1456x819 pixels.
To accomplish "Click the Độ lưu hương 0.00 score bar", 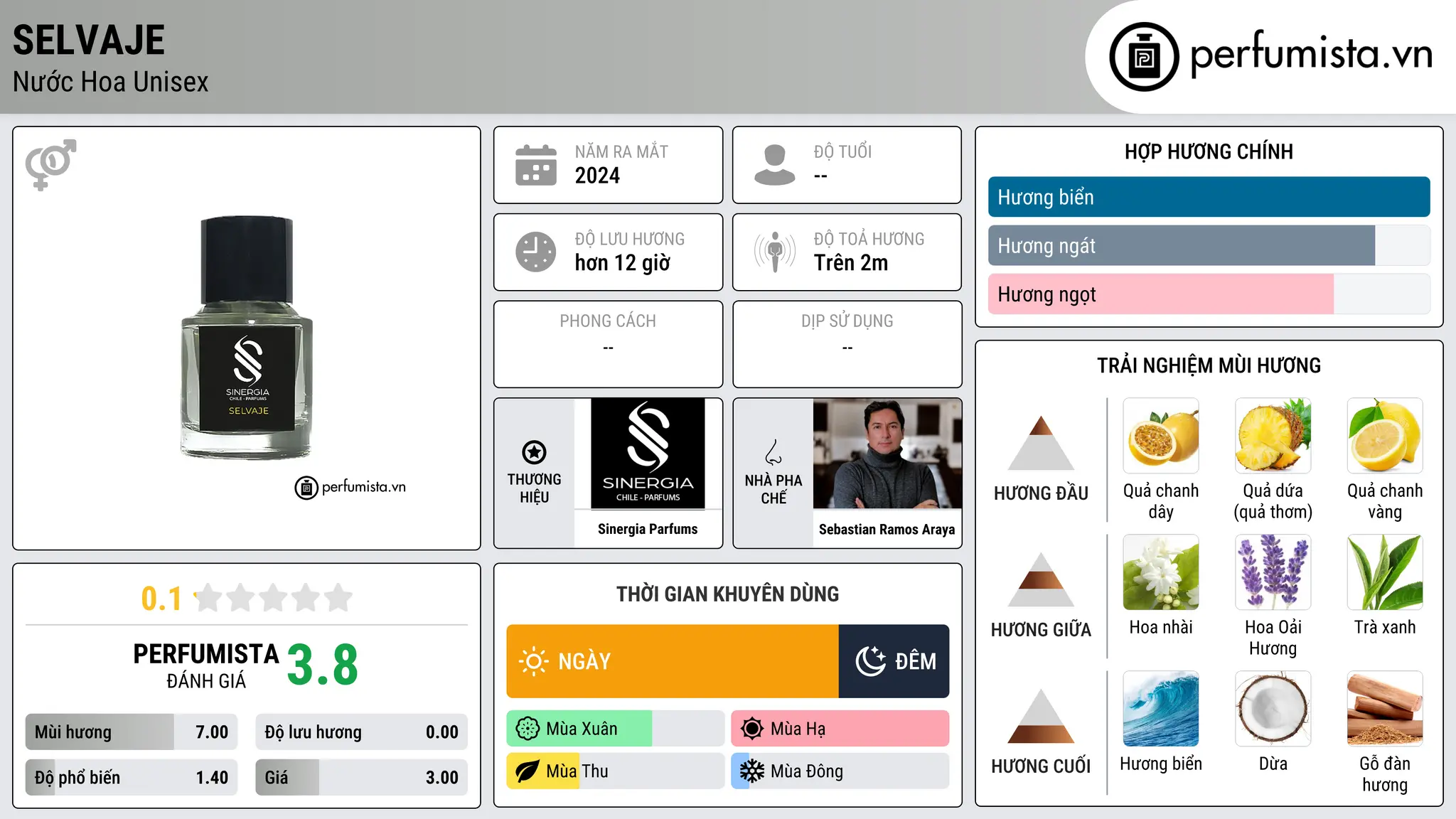I will (361, 732).
